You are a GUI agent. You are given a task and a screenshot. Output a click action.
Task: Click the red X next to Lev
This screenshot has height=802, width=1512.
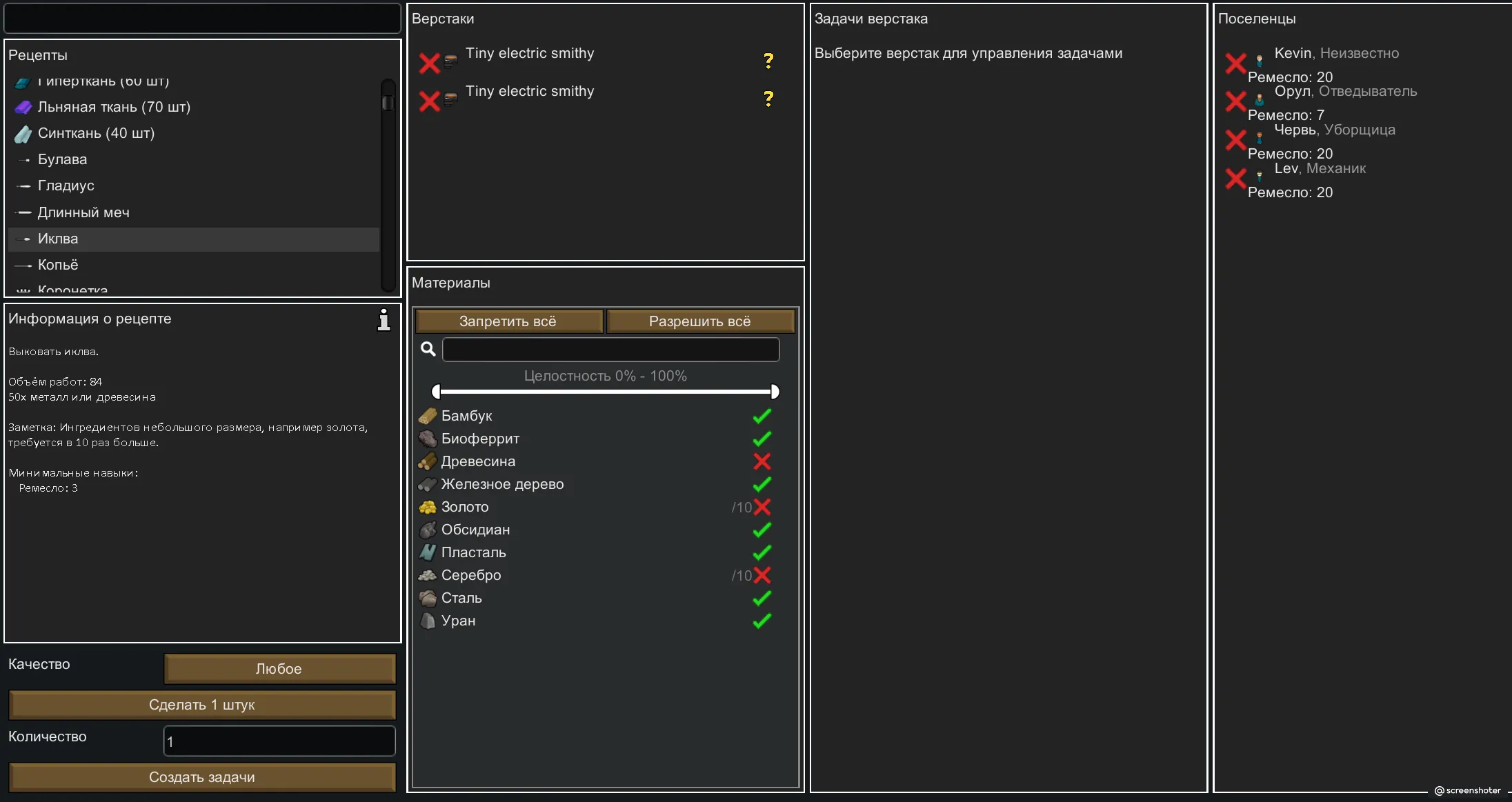[1235, 179]
